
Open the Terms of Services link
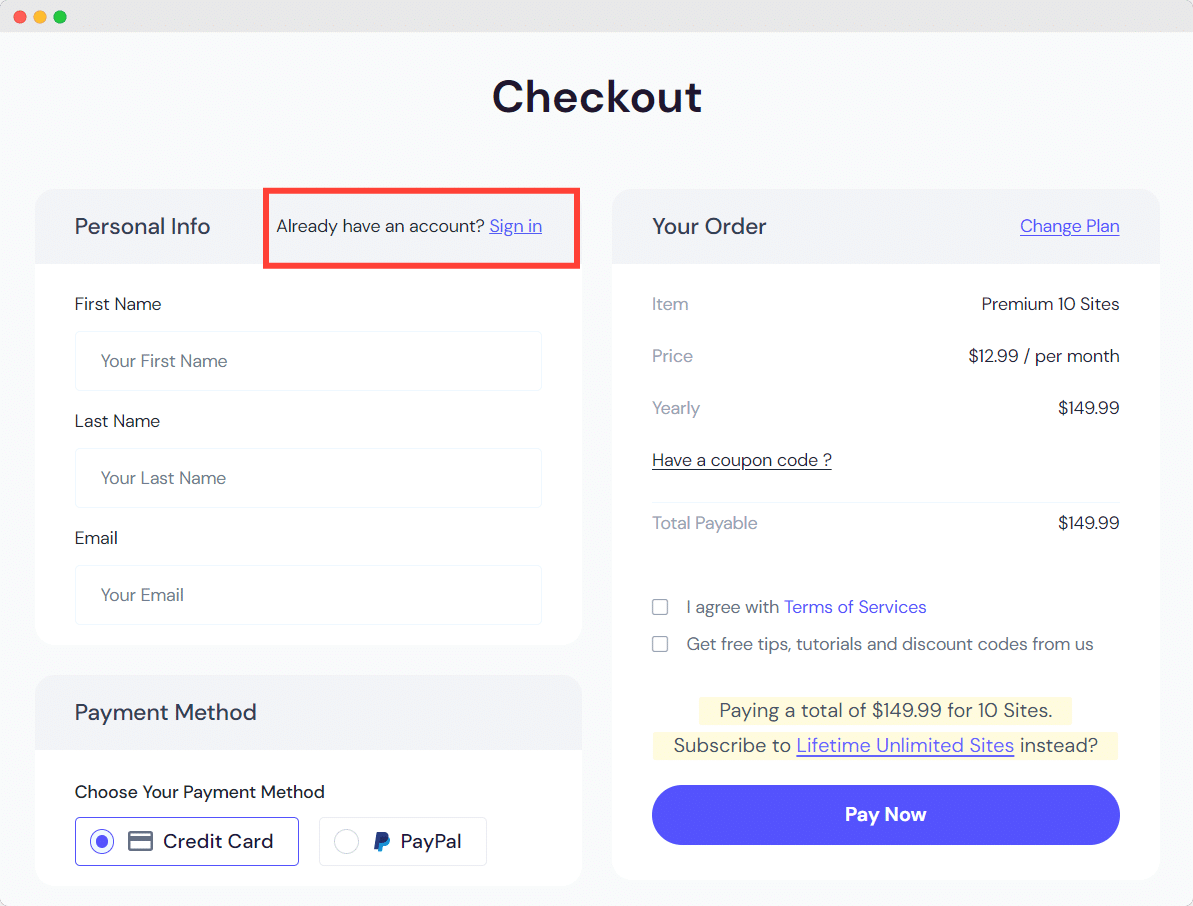855,607
